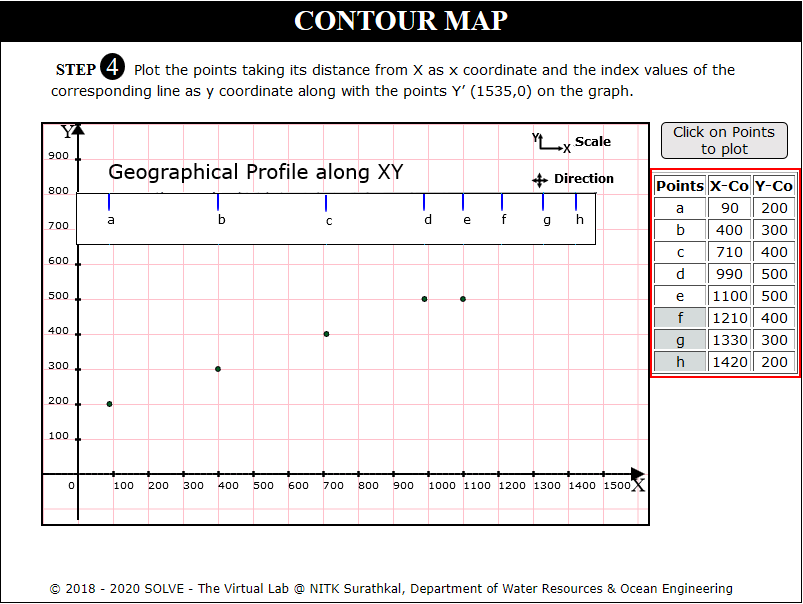Select point f in the points table
Screen dimensions: 803x604
680,318
